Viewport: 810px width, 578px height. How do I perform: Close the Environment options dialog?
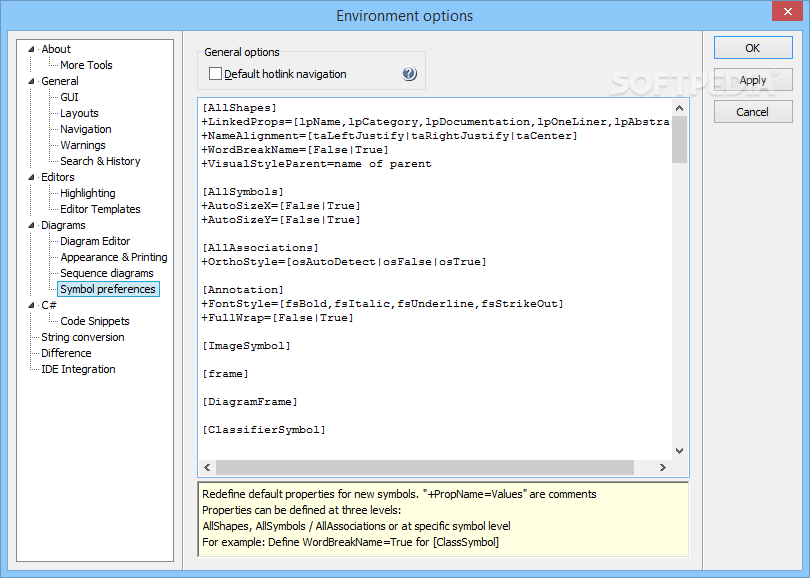pos(787,11)
